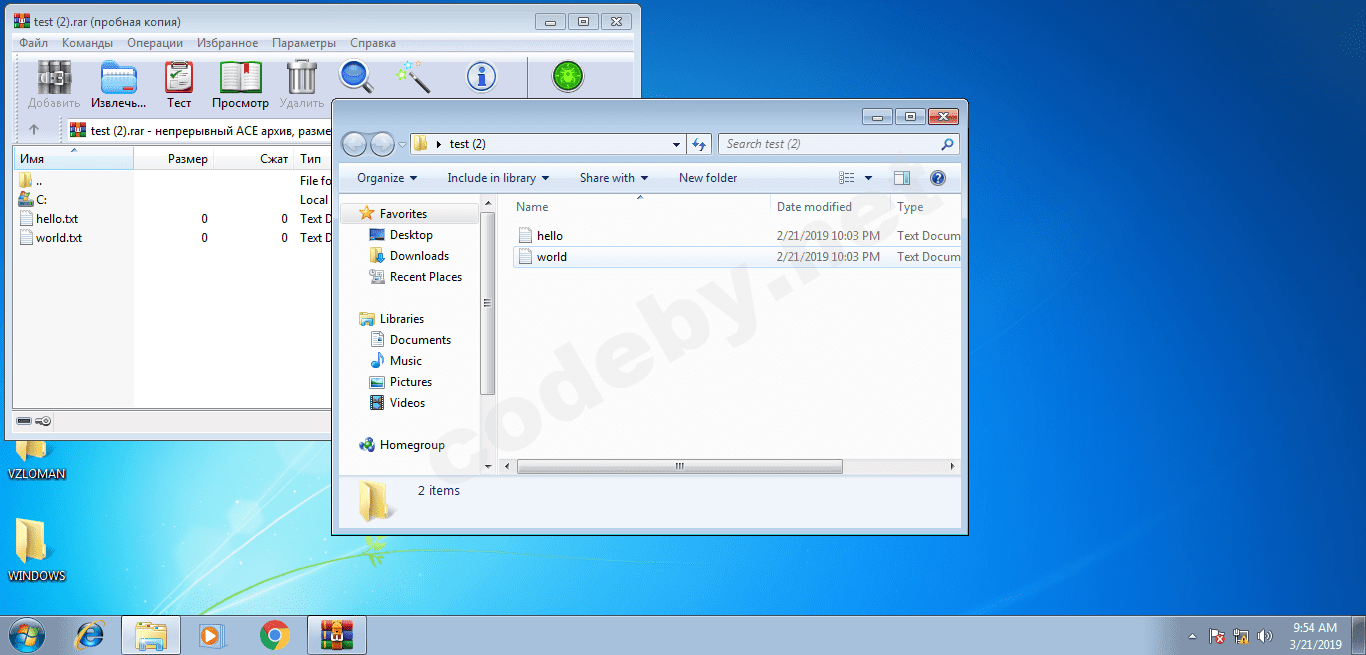Open Internet Explorer from taskbar
Viewport: 1366px width, 655px height.
(91, 635)
